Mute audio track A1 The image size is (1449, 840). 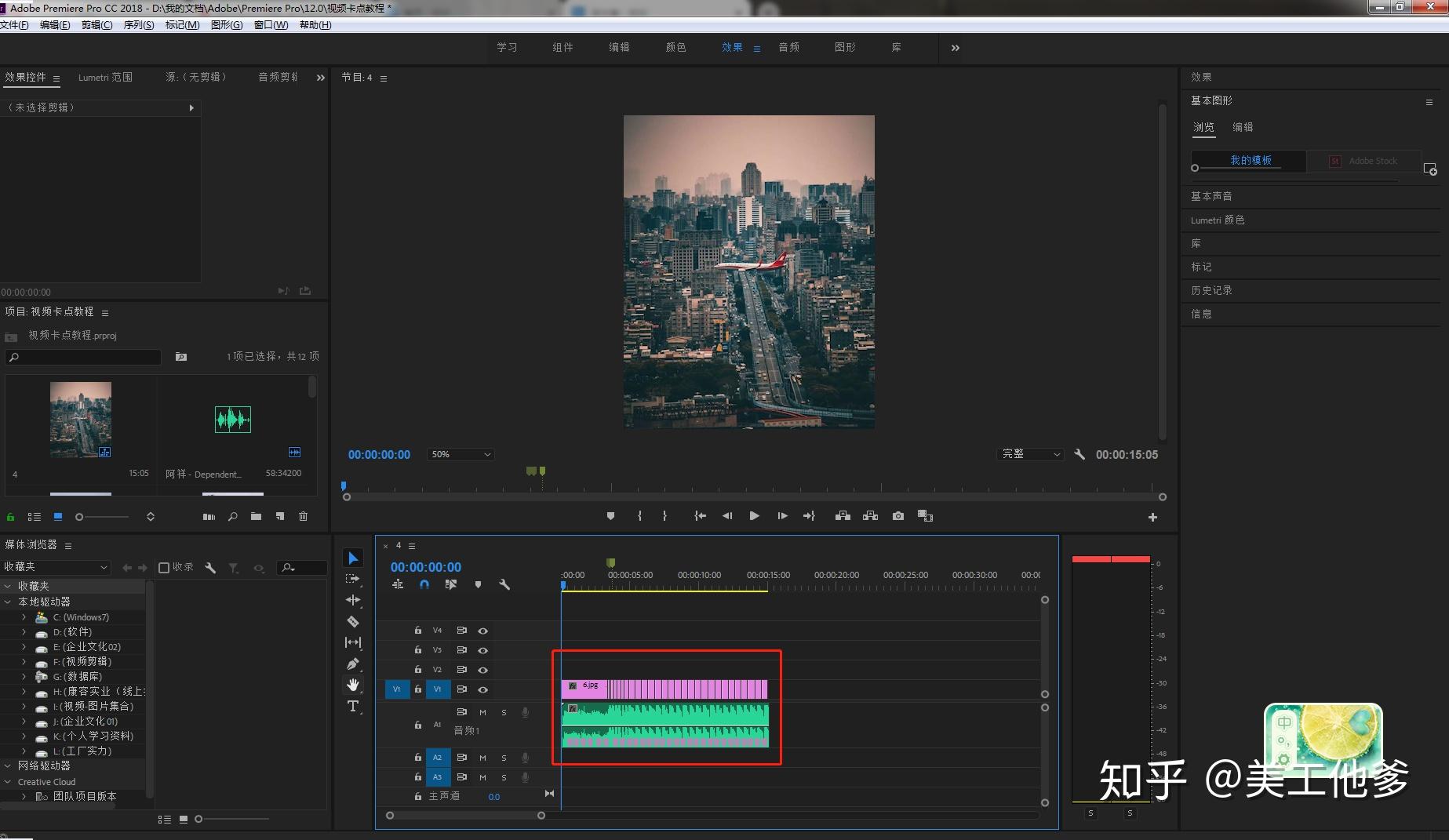[482, 713]
